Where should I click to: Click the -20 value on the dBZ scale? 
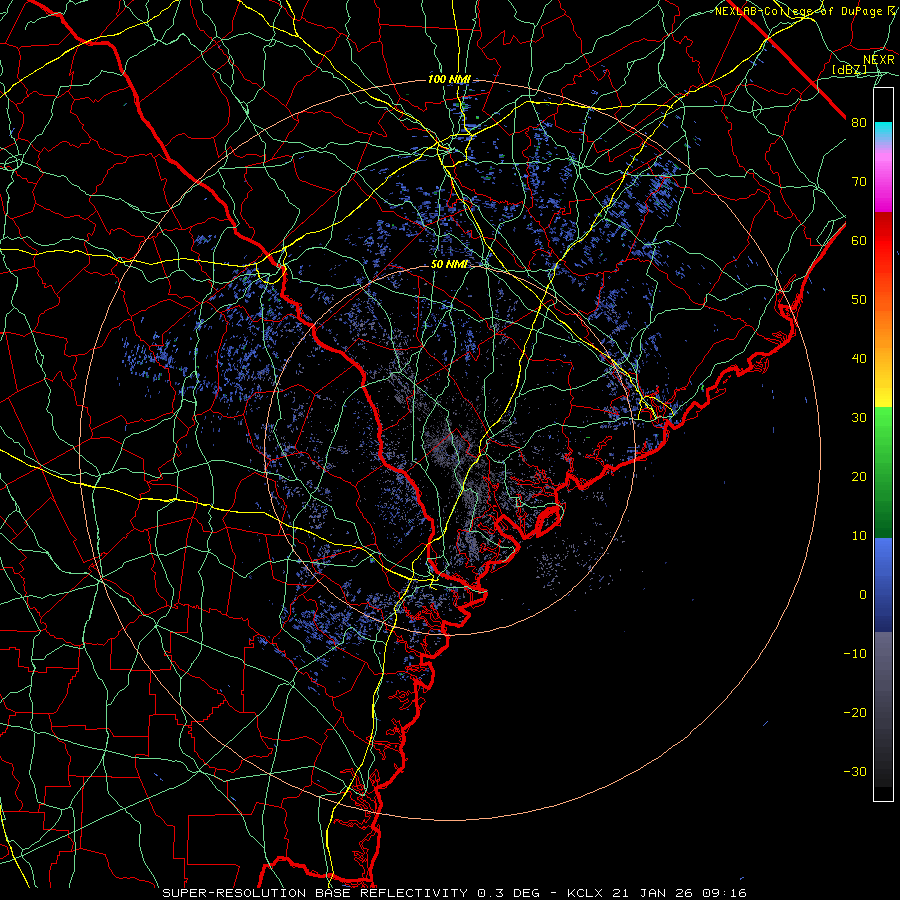855,713
